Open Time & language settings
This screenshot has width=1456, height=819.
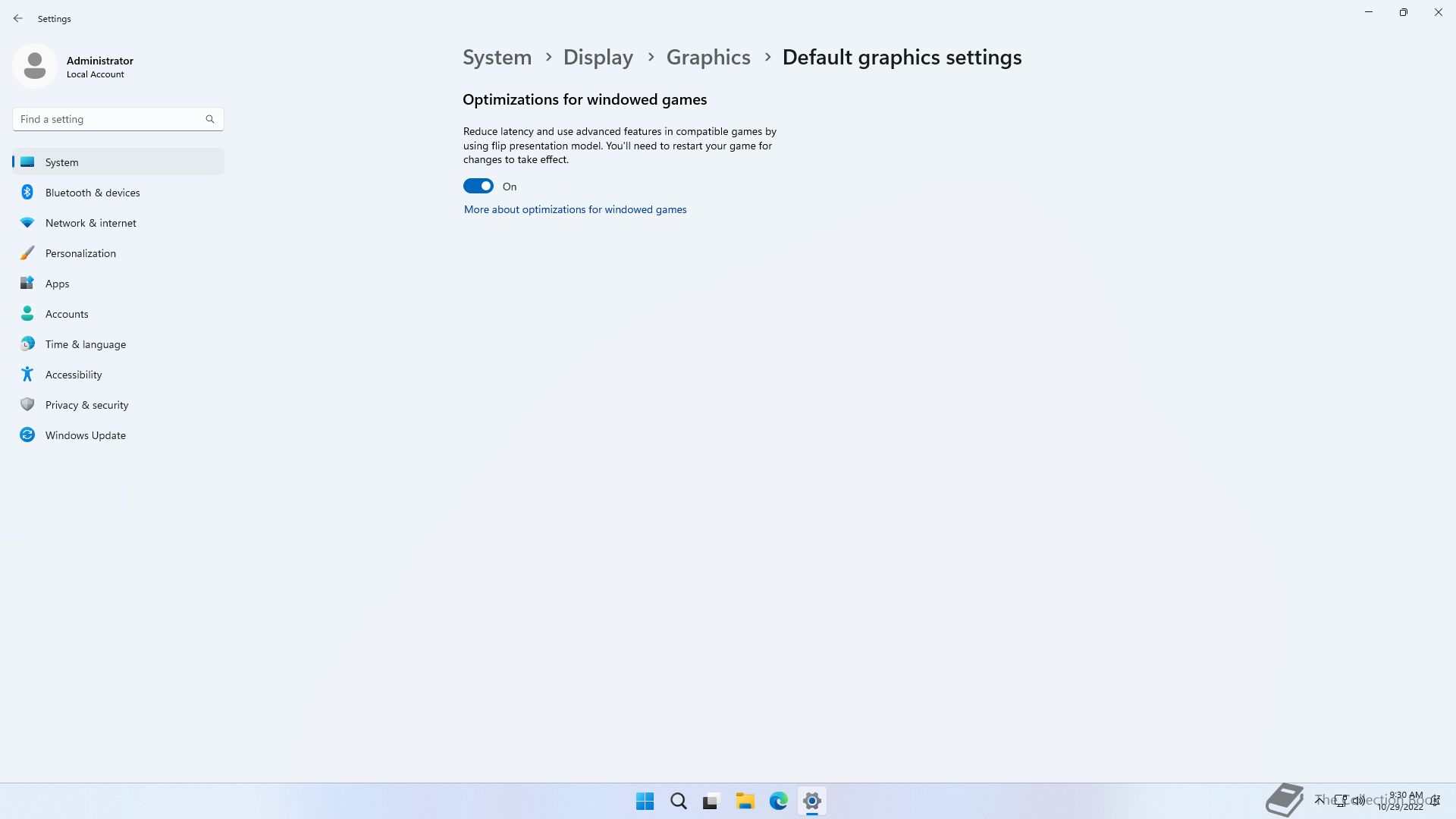[85, 344]
